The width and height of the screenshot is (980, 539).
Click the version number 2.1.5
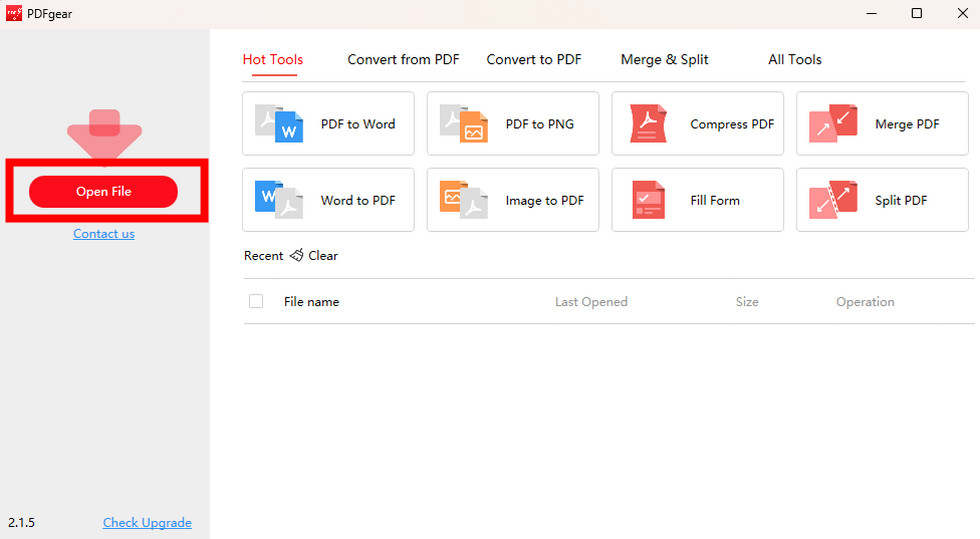point(21,523)
